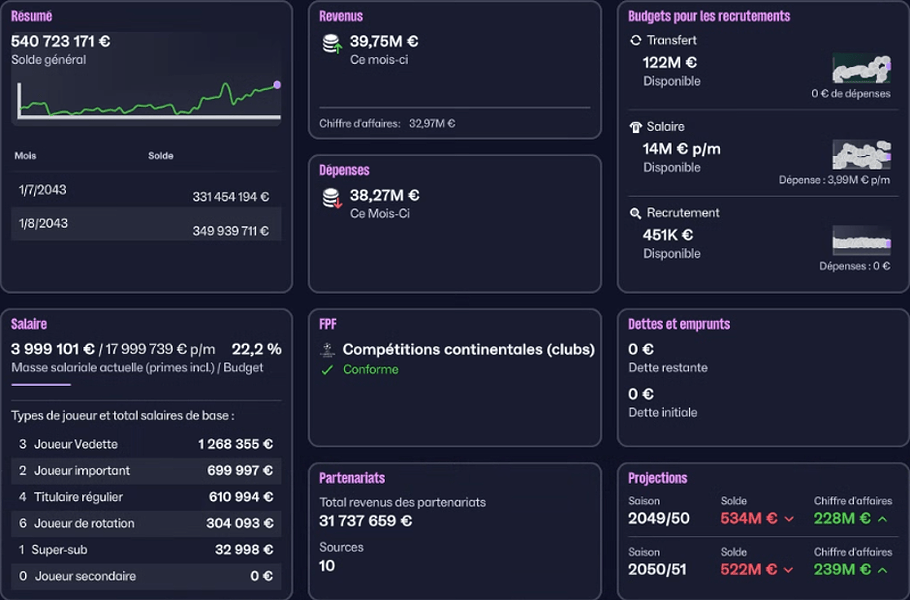The width and height of the screenshot is (910, 600).
Task: Click the red down arrow beside 534M €
Action: 789,519
